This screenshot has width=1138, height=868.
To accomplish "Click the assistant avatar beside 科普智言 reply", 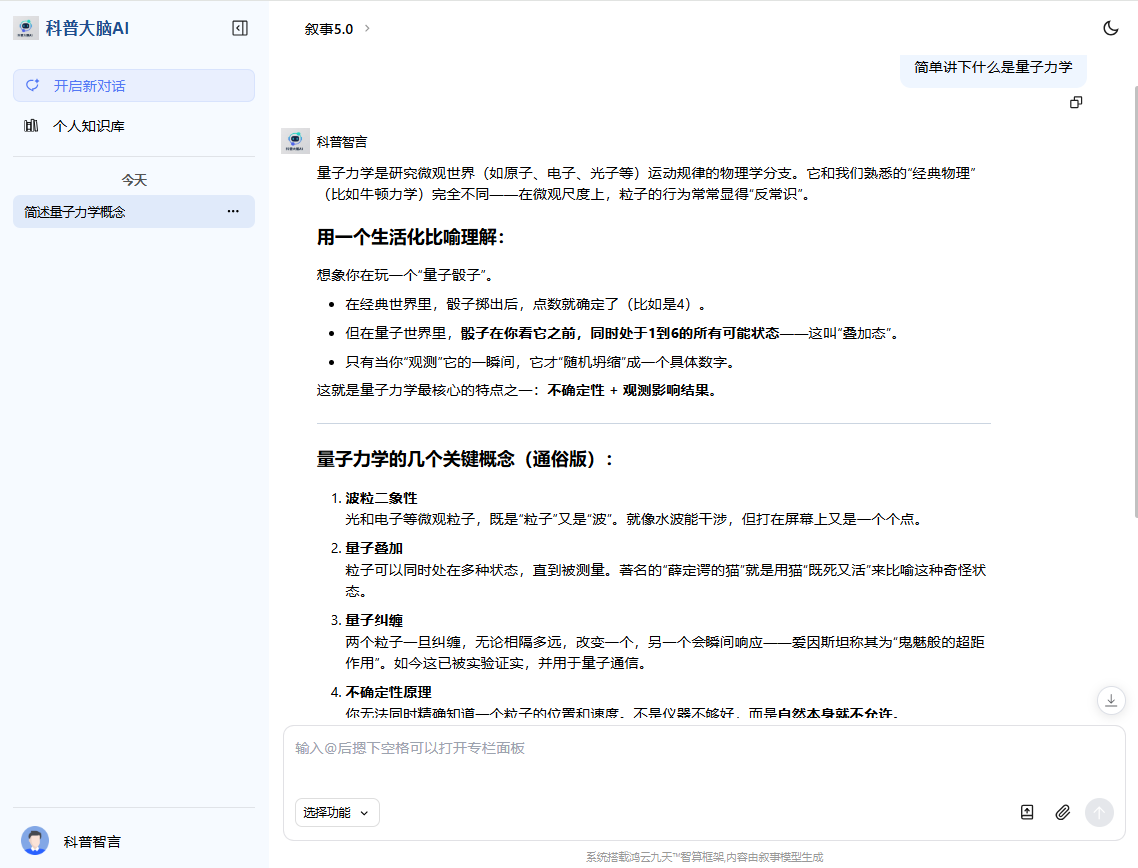I will [x=295, y=141].
